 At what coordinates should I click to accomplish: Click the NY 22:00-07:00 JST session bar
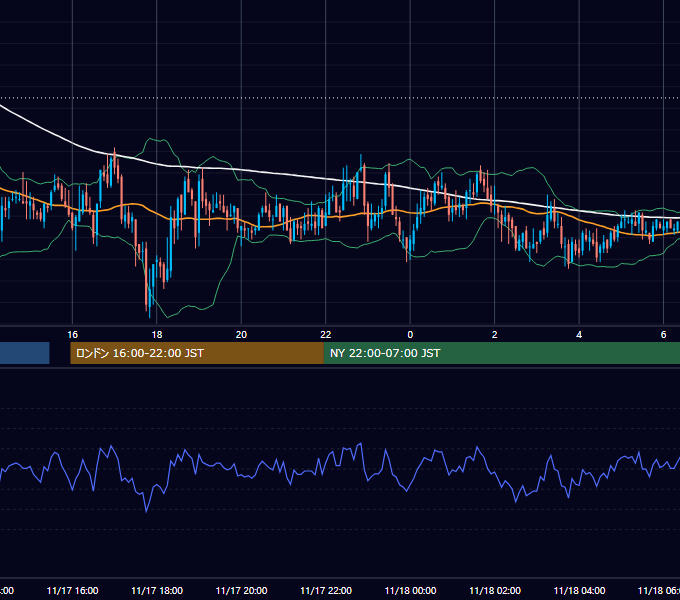[502, 353]
